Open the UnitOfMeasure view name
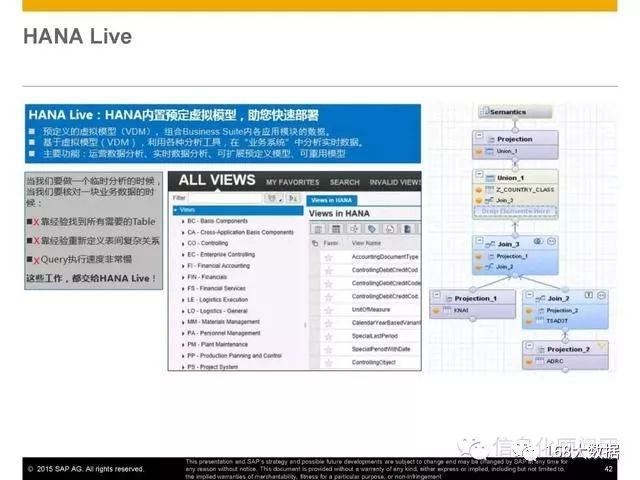 pyautogui.click(x=371, y=309)
